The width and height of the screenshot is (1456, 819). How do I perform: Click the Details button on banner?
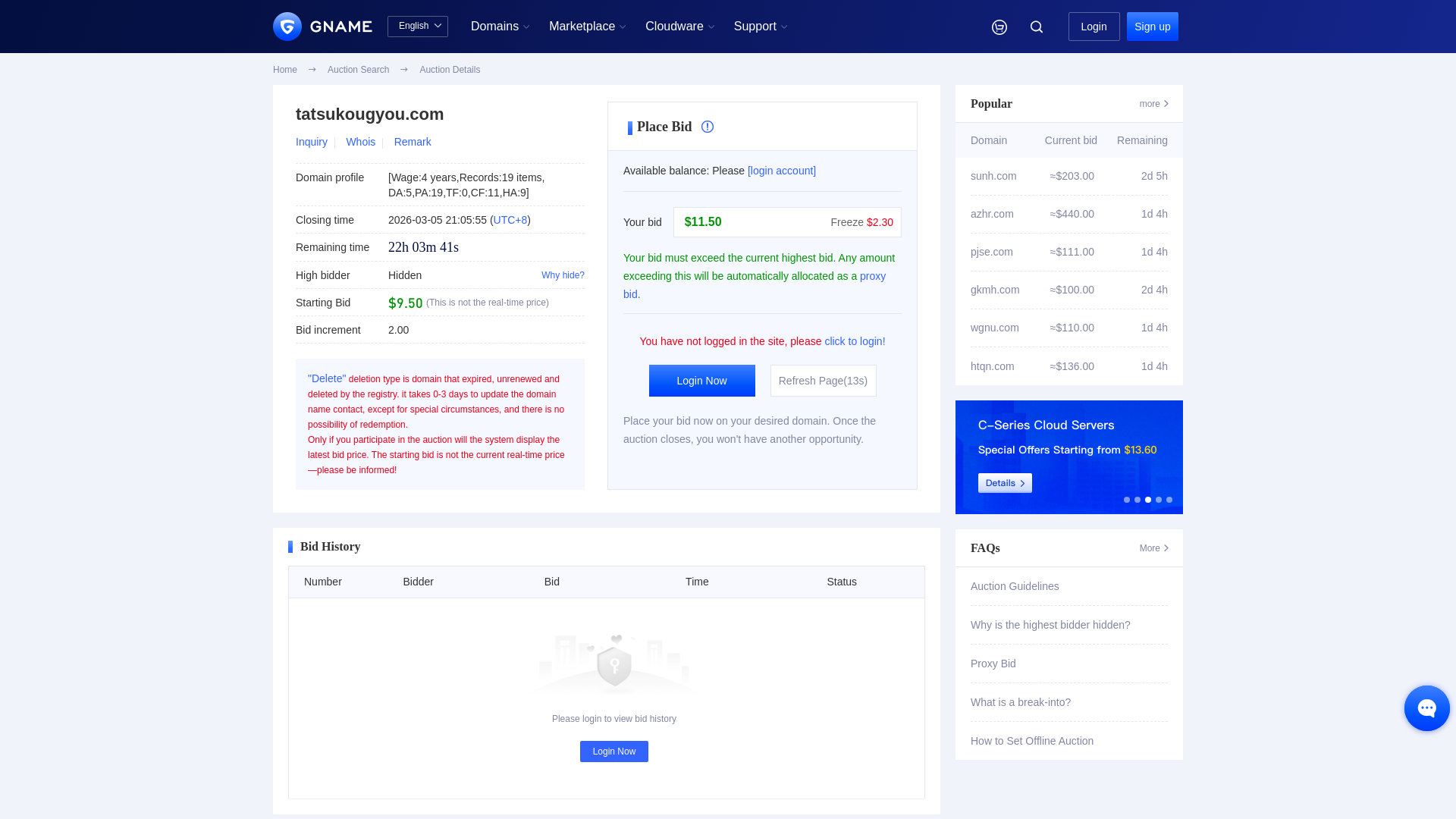tap(1005, 483)
